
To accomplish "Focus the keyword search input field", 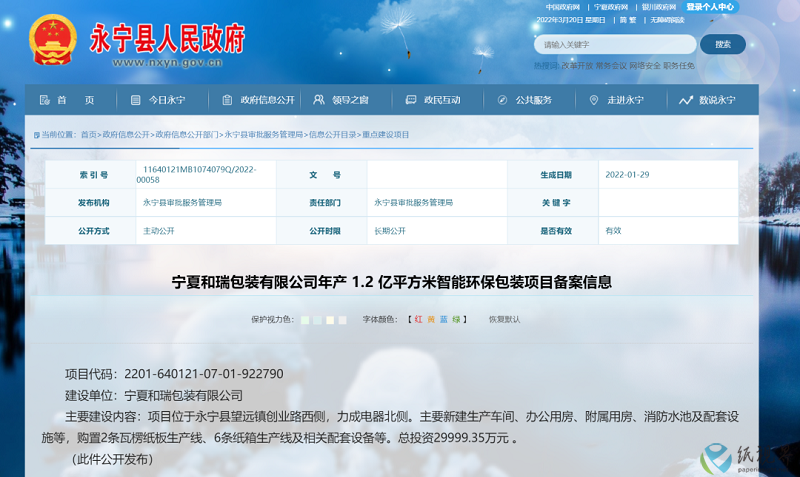I will tap(615, 44).
